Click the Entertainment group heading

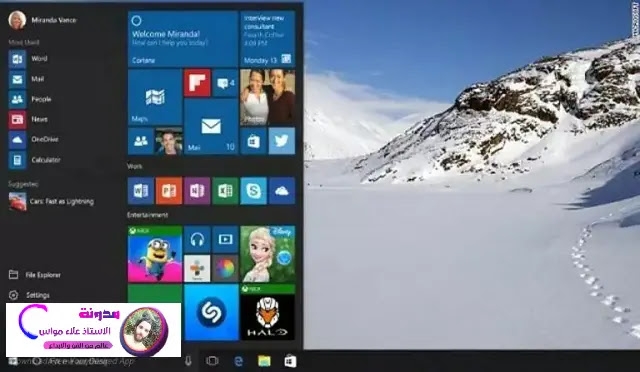(147, 215)
